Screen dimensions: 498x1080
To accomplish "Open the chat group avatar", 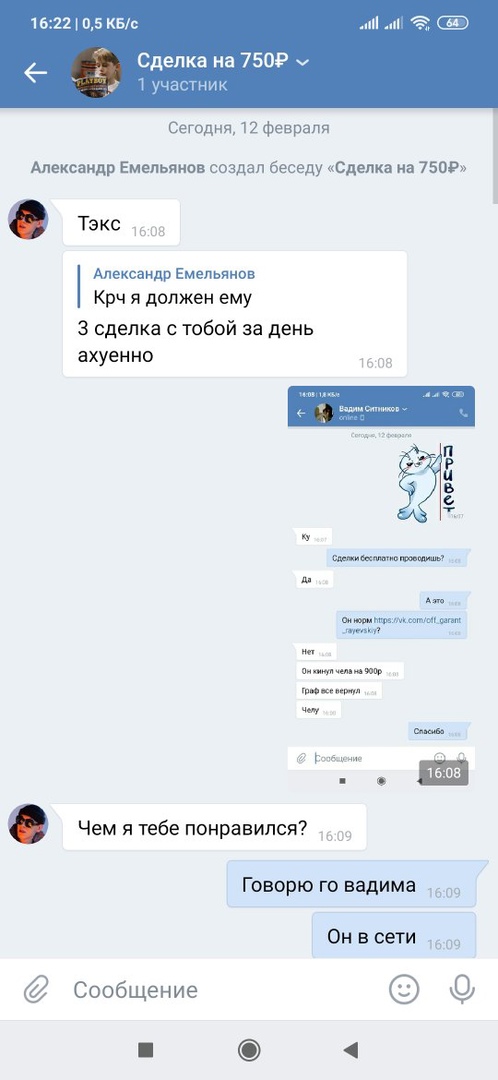I will click(x=96, y=72).
